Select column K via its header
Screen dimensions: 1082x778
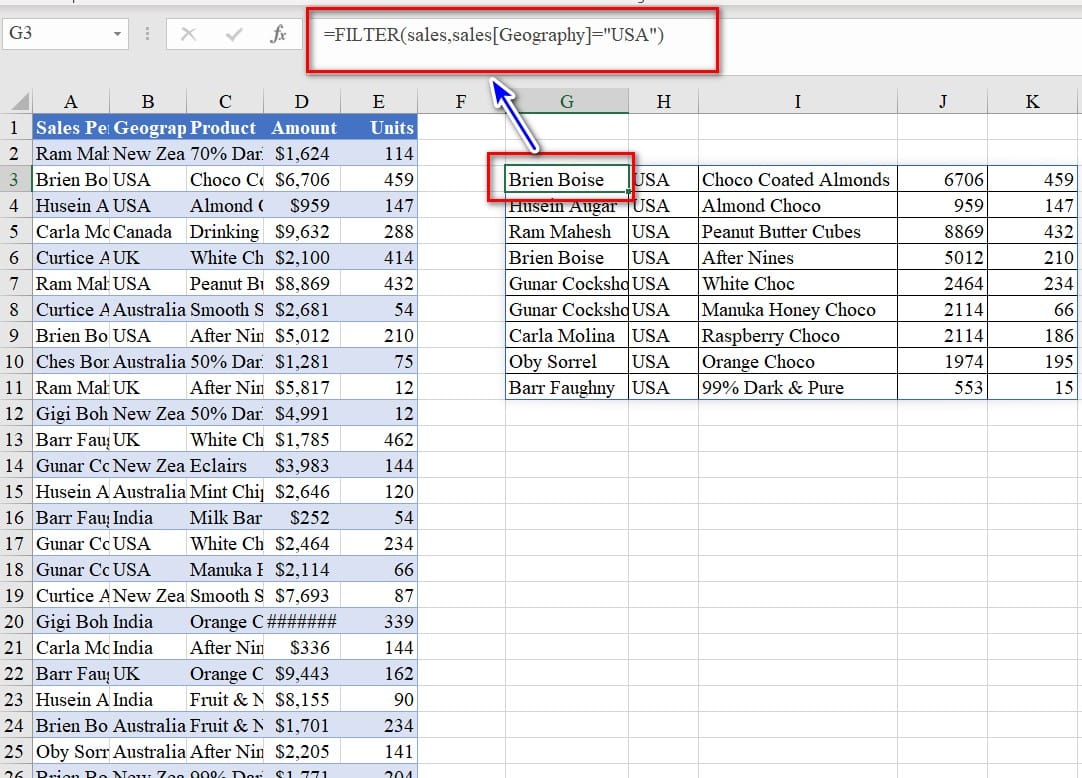(1032, 101)
